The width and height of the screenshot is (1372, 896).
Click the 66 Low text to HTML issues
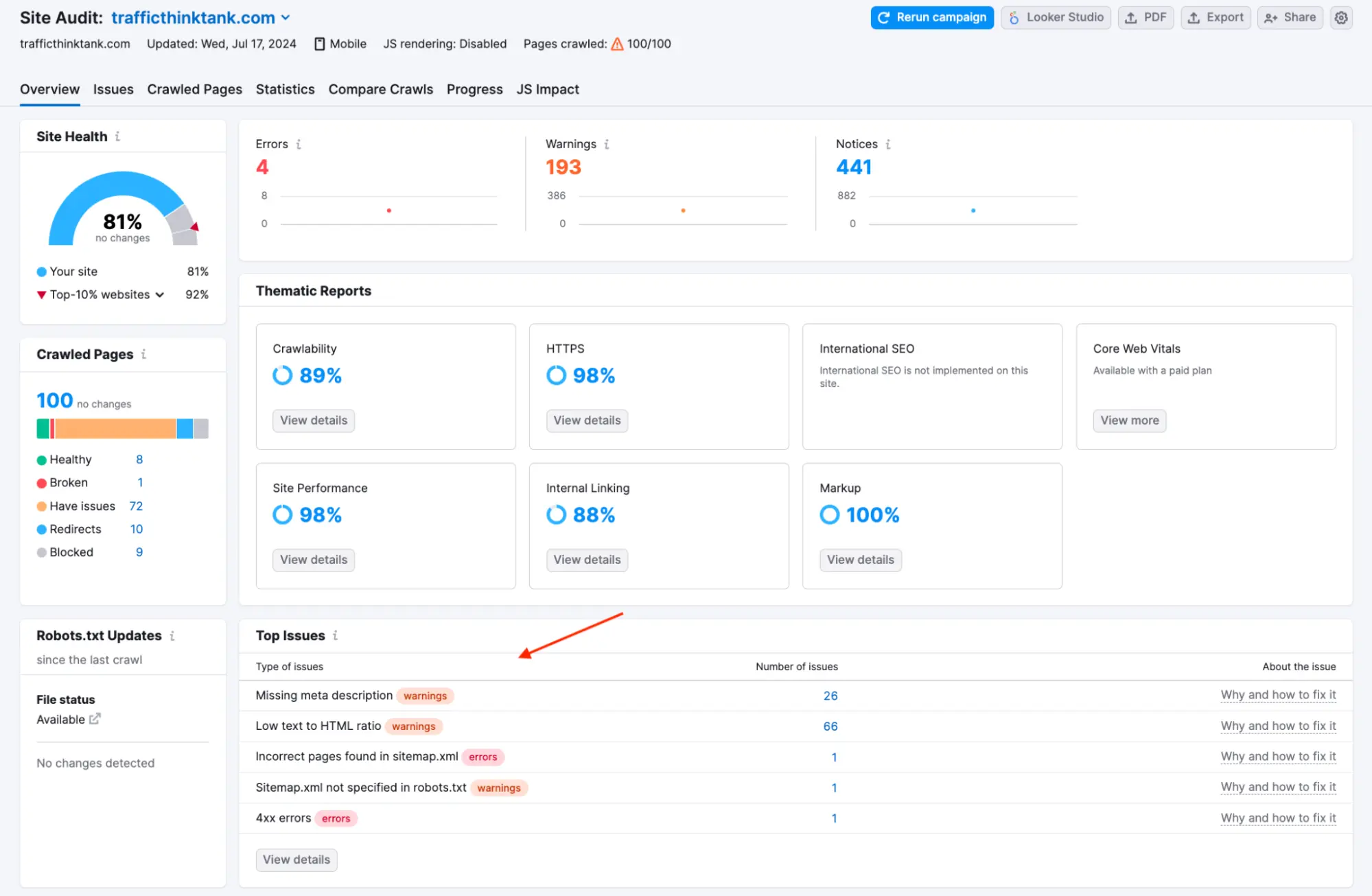(830, 726)
